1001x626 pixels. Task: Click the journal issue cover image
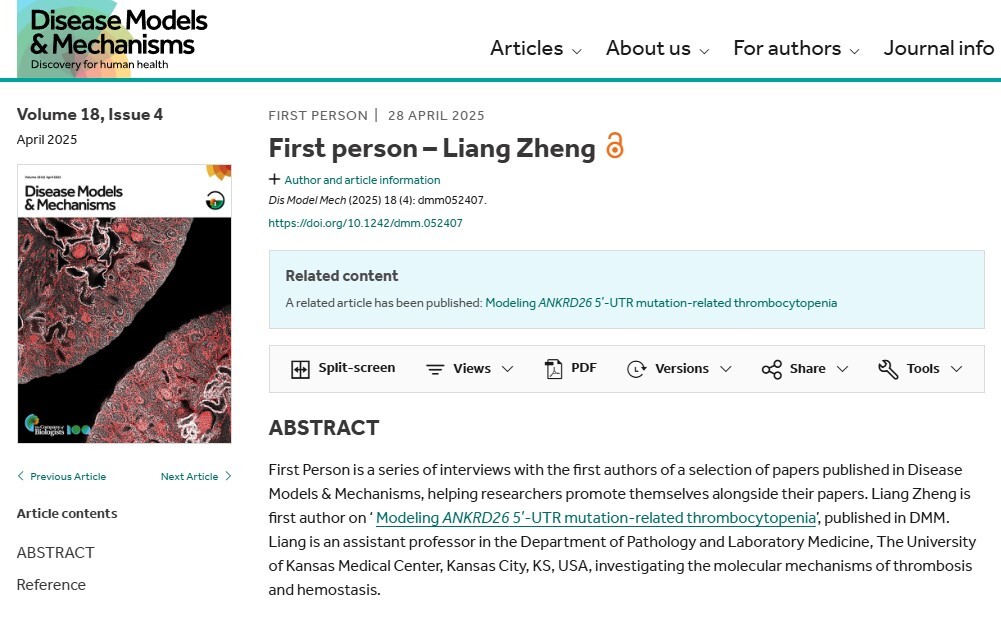124,303
